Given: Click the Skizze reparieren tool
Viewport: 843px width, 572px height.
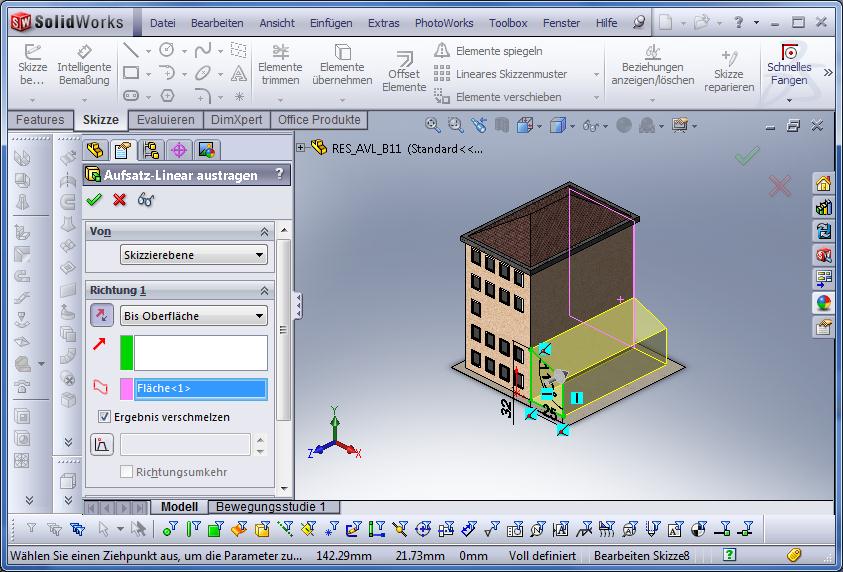Looking at the screenshot, I should coord(728,73).
